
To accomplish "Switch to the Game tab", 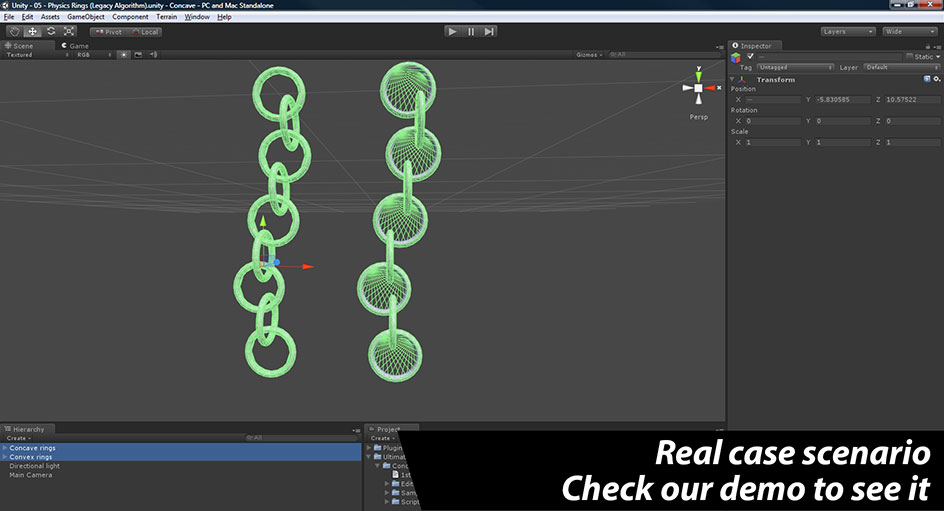I will tap(75, 46).
